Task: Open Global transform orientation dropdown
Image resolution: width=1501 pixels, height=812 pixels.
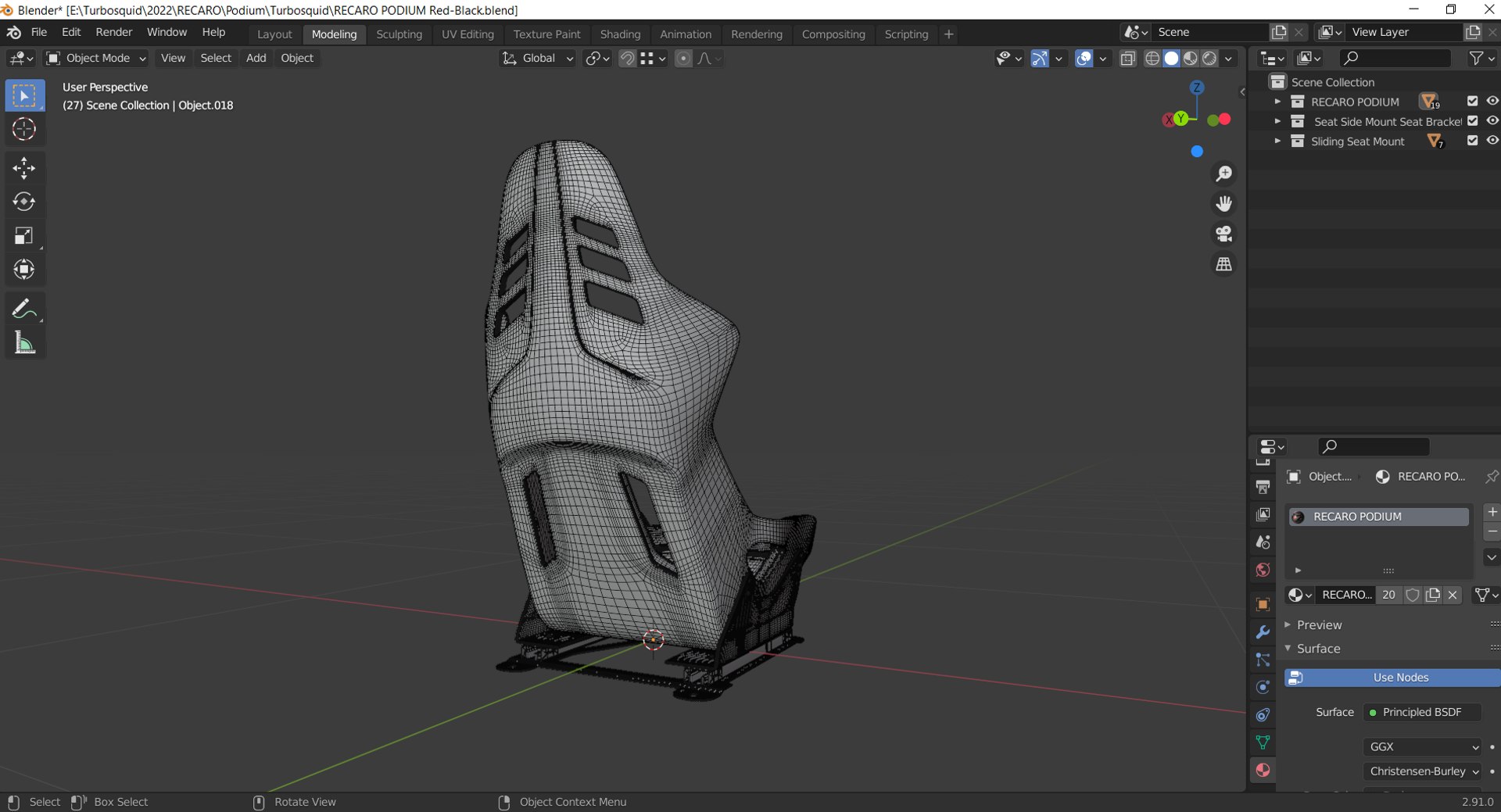Action: [538, 58]
